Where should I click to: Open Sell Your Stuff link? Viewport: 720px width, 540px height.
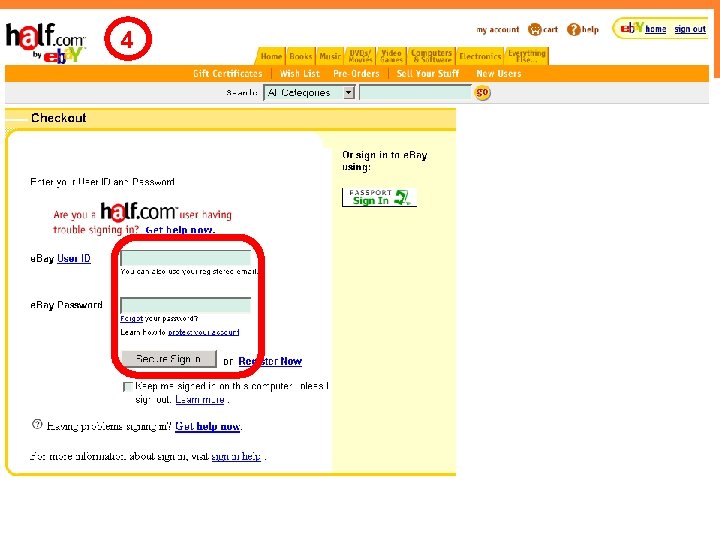click(x=428, y=73)
